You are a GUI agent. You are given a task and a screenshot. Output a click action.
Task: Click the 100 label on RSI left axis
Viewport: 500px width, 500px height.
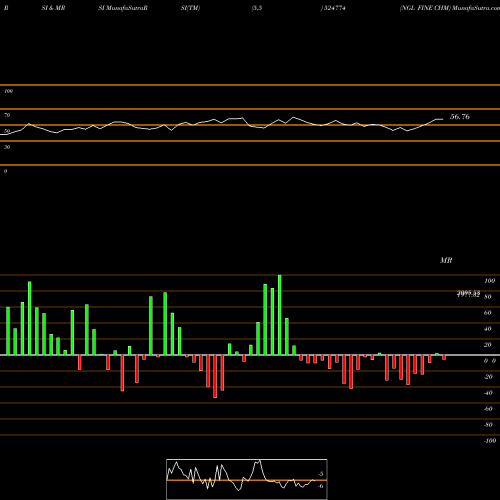(8, 91)
